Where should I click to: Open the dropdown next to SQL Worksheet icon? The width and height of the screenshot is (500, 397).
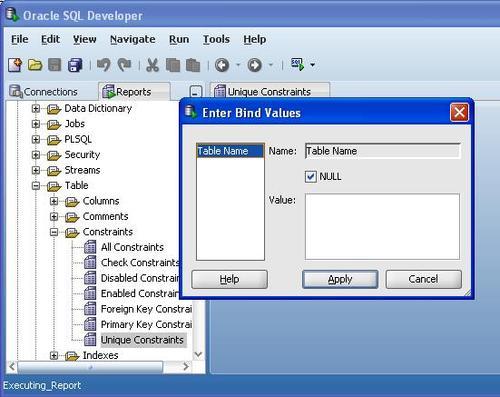click(312, 65)
